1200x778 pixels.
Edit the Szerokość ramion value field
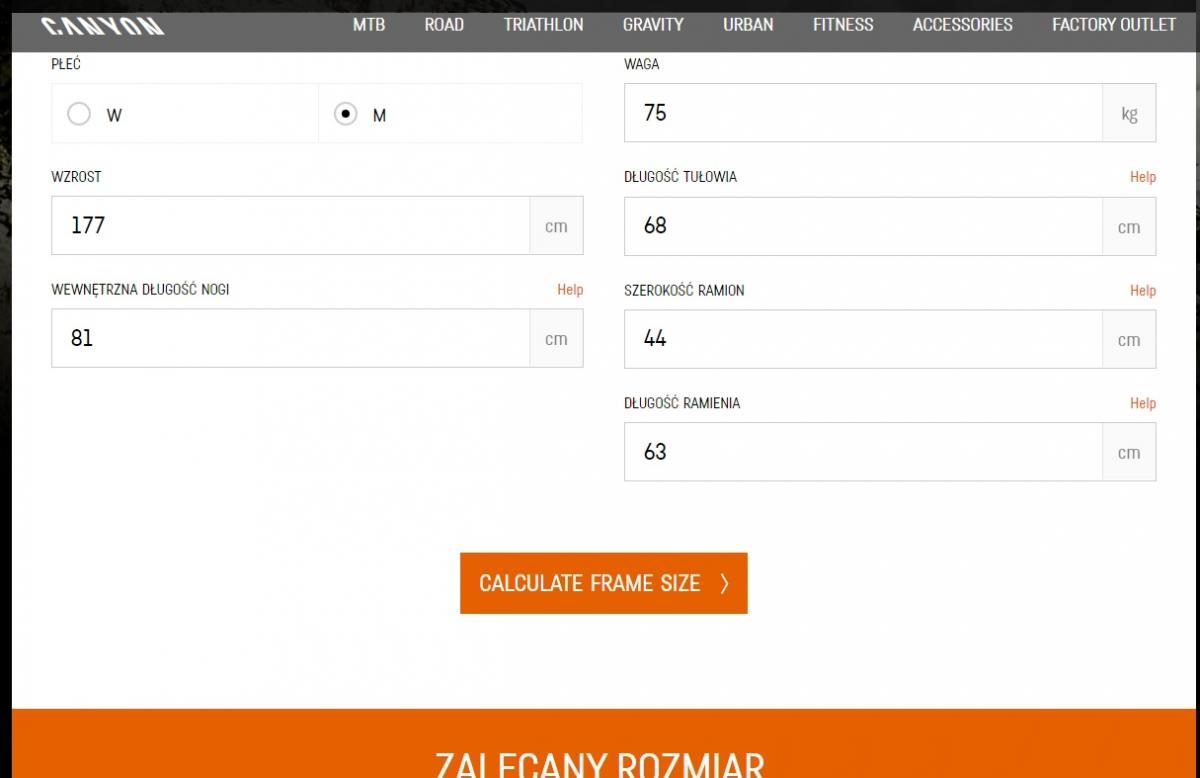click(863, 339)
